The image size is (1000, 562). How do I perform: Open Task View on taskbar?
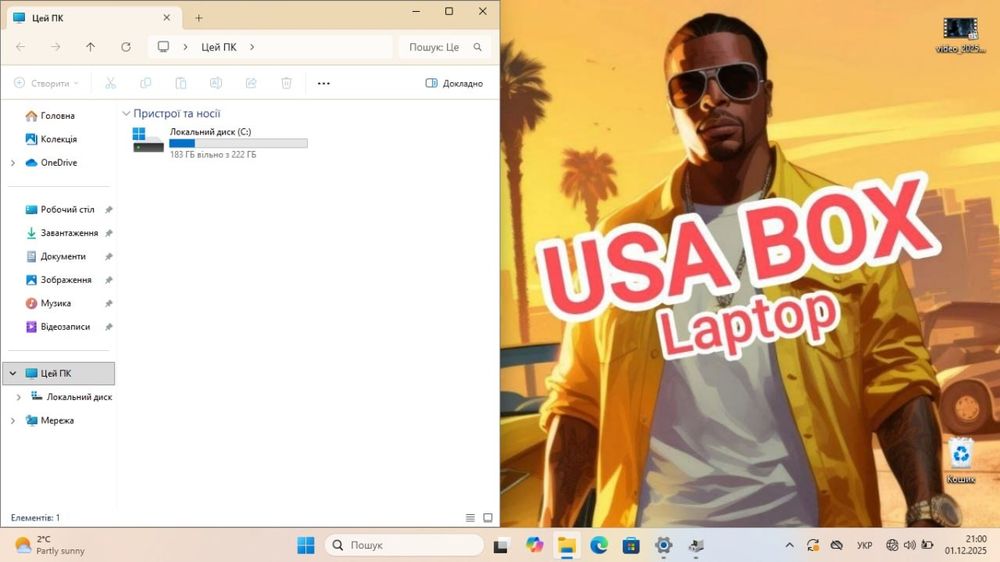(501, 546)
